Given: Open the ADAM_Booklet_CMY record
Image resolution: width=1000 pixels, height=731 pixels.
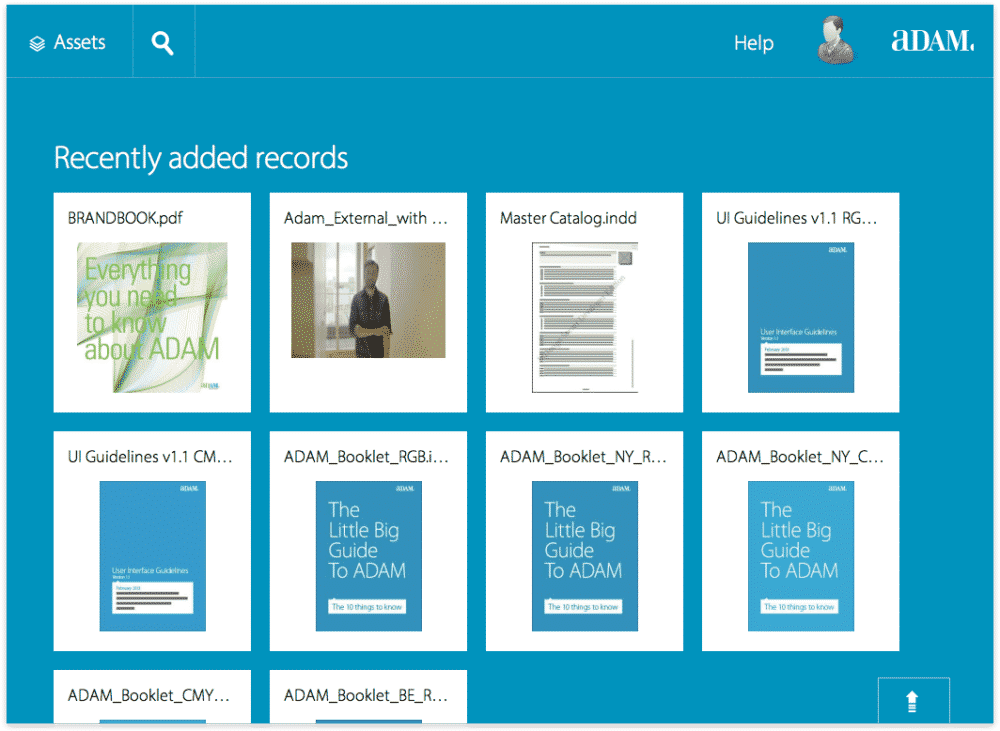Looking at the screenshot, I should [151, 696].
